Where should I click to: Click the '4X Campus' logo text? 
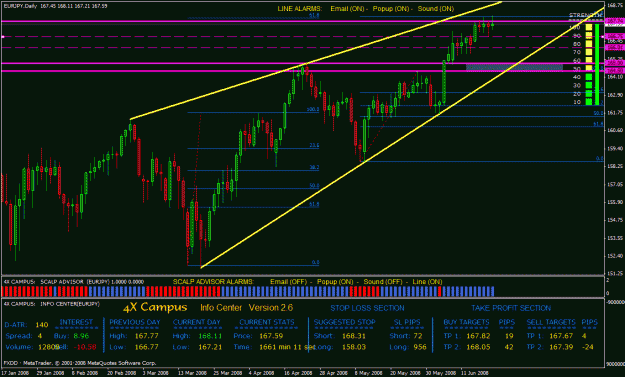[155, 307]
